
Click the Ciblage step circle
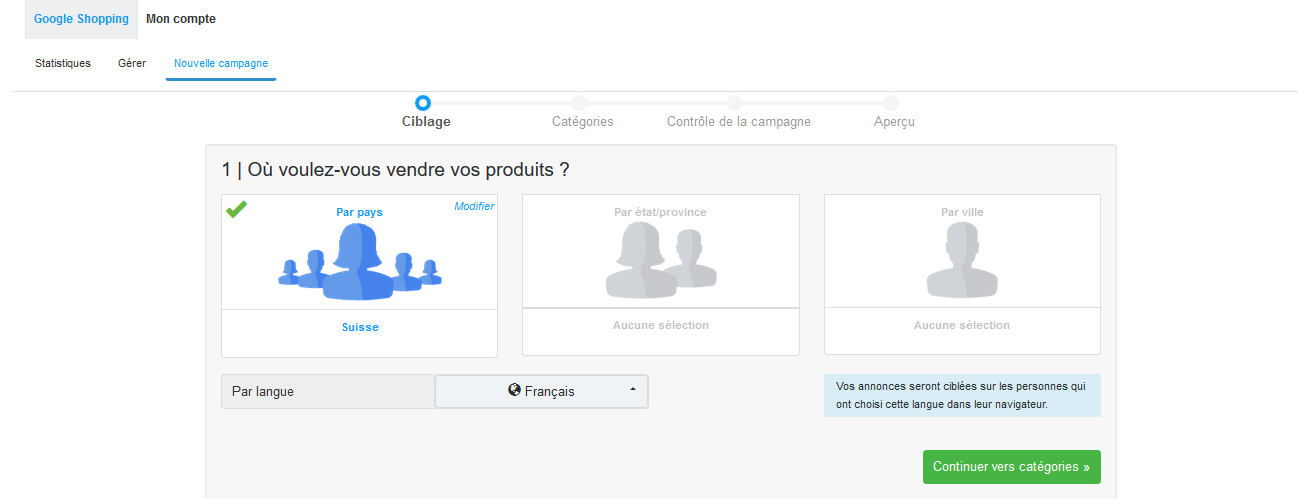tap(423, 102)
